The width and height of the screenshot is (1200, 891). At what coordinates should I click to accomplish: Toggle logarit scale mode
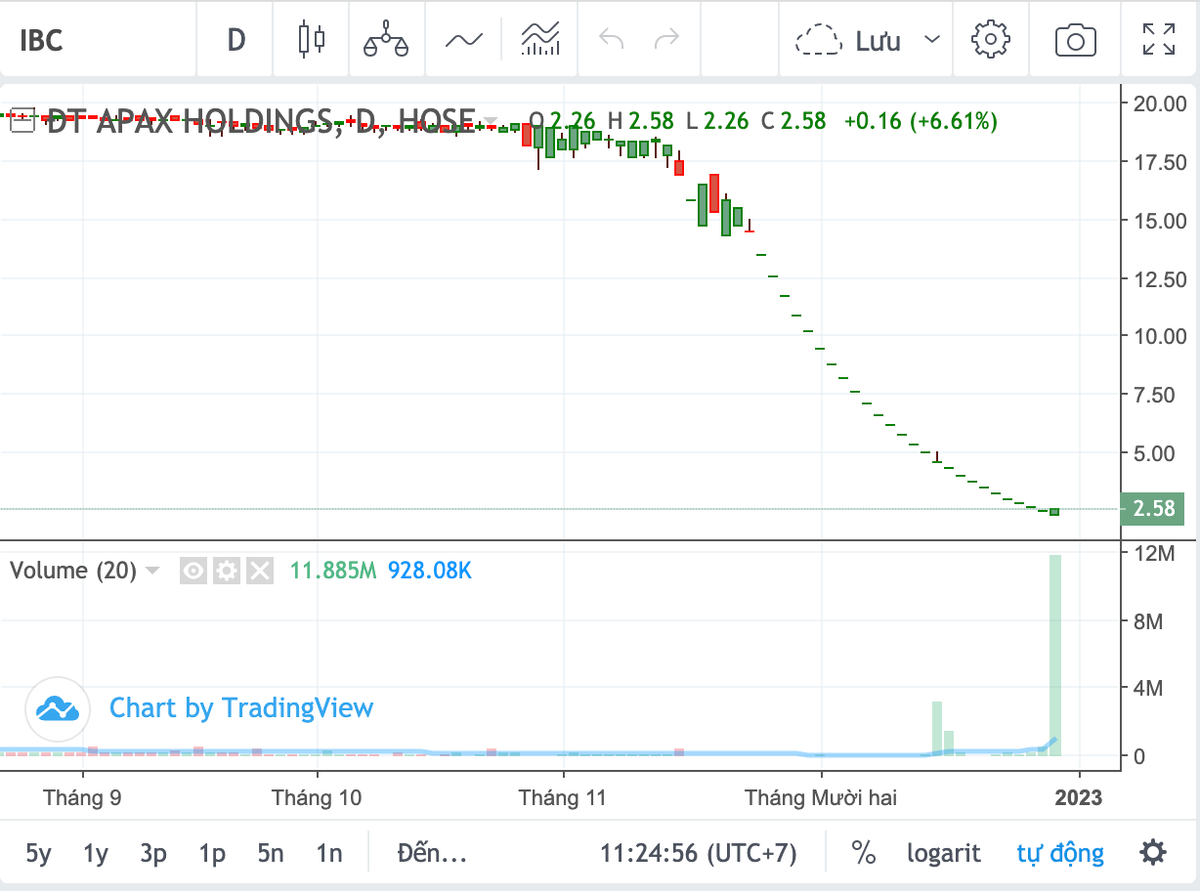944,853
